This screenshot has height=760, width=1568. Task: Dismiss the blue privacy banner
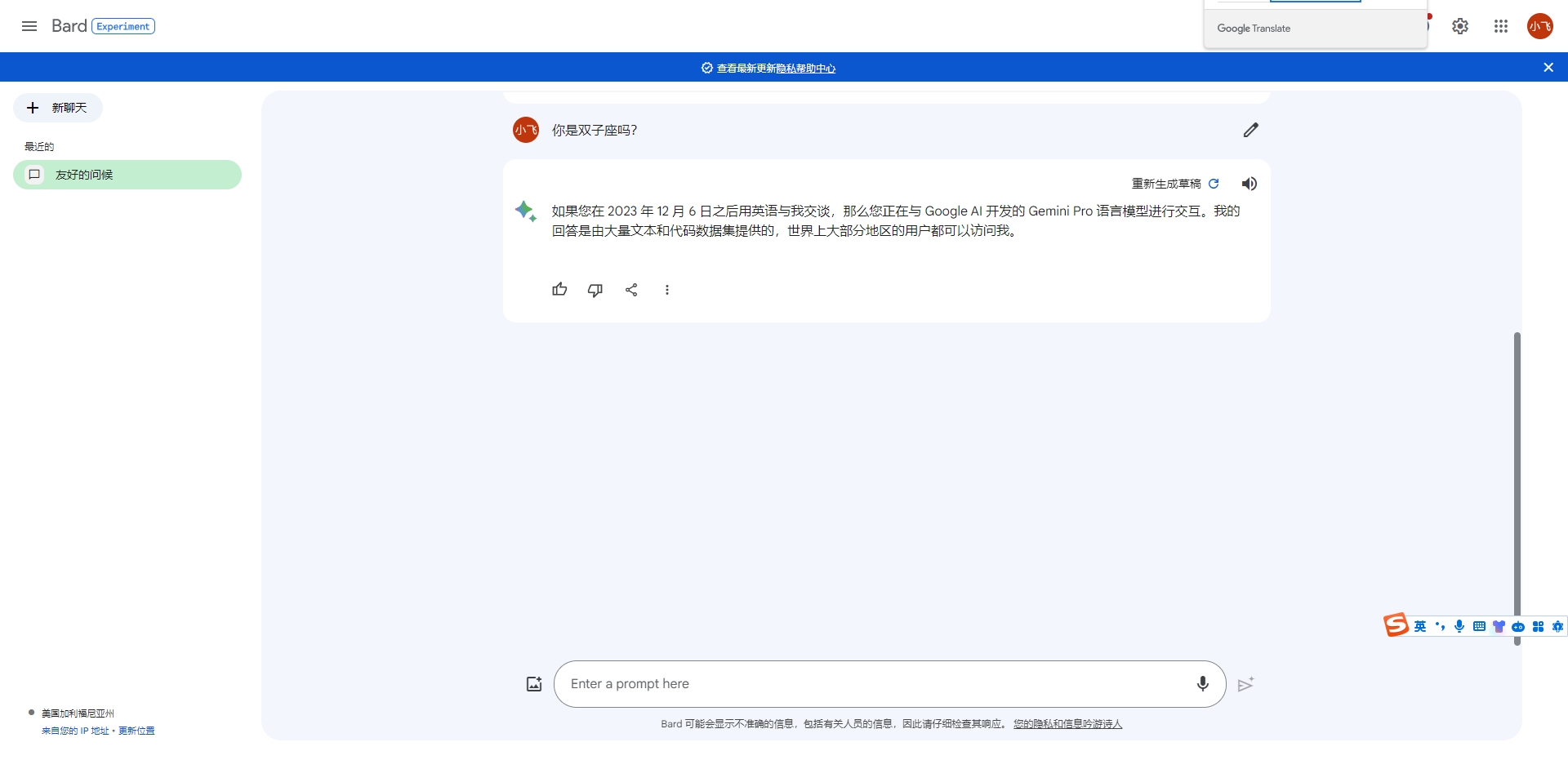pyautogui.click(x=1548, y=68)
